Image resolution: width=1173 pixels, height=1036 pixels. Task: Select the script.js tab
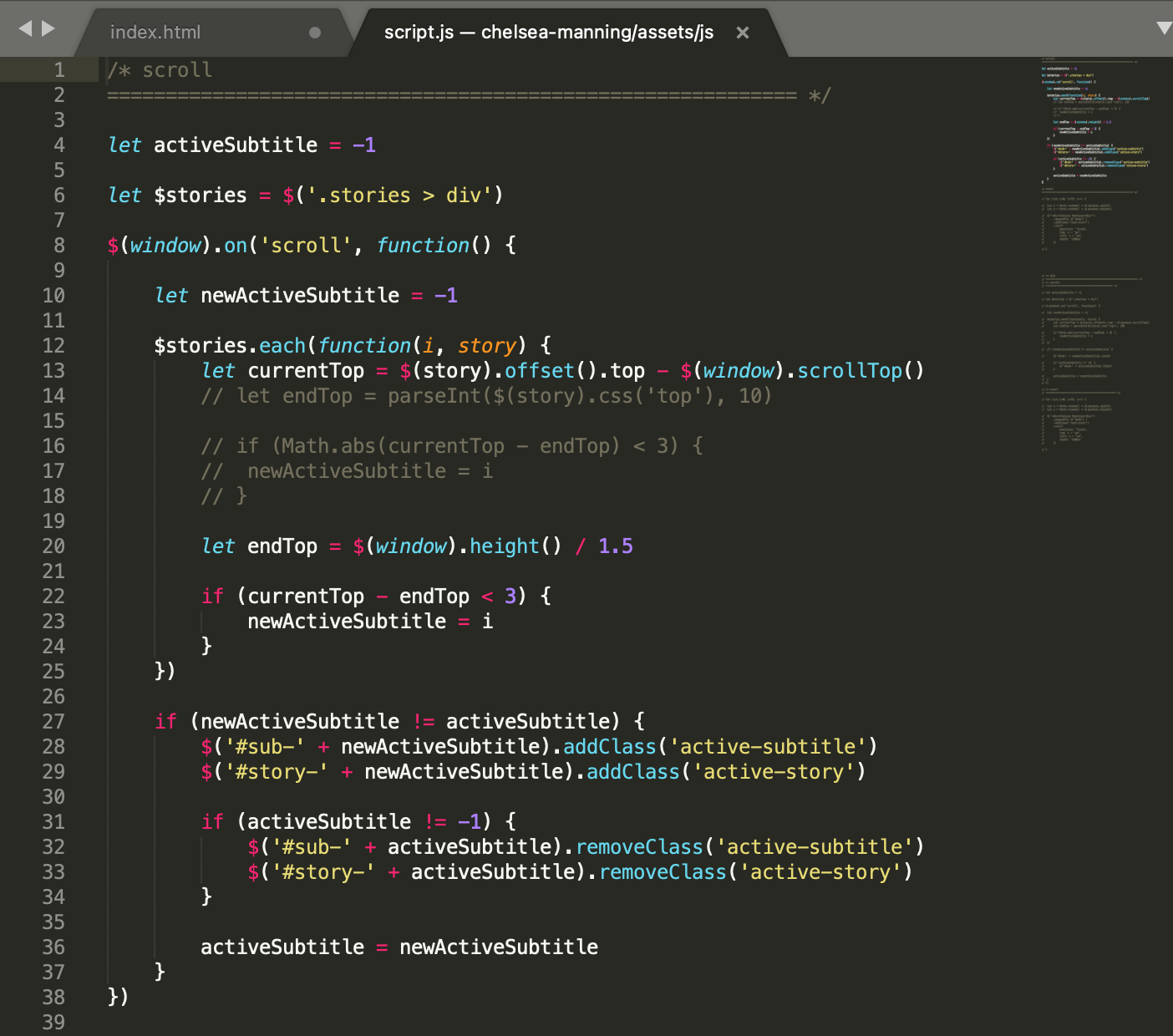click(548, 33)
